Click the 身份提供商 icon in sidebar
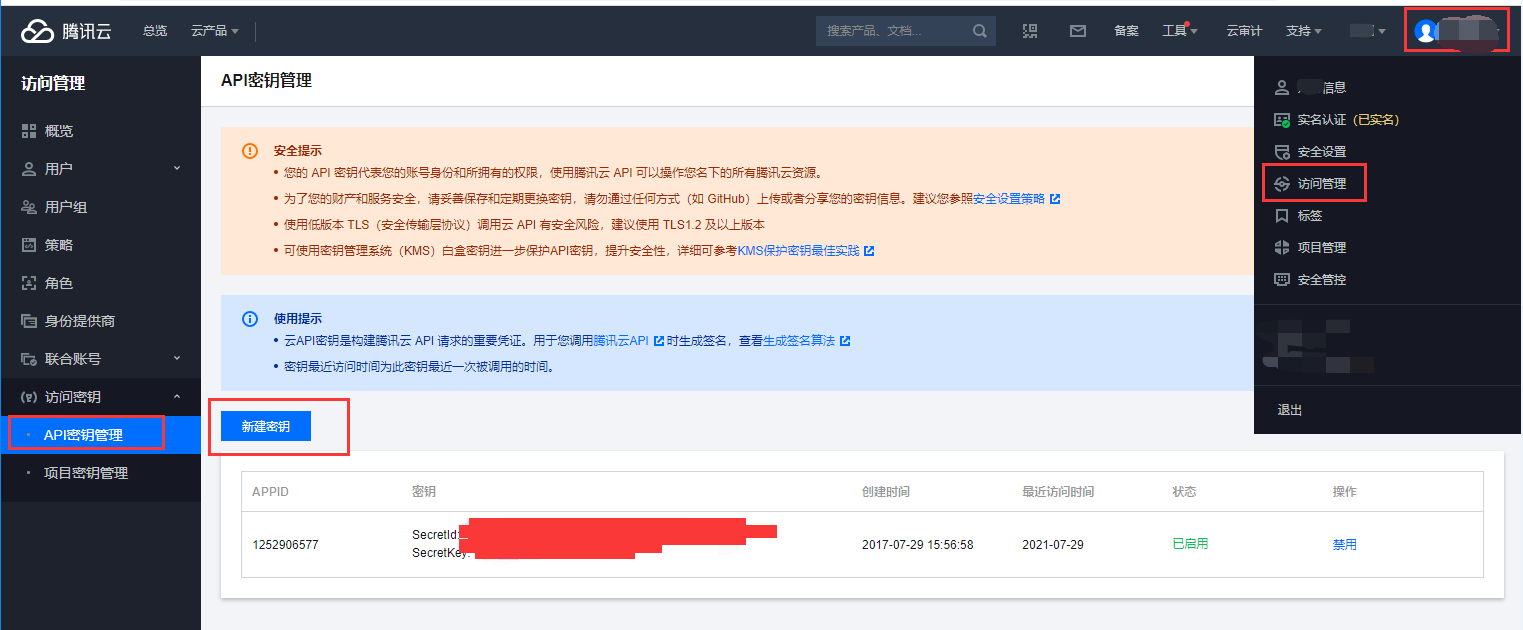 [x=29, y=321]
